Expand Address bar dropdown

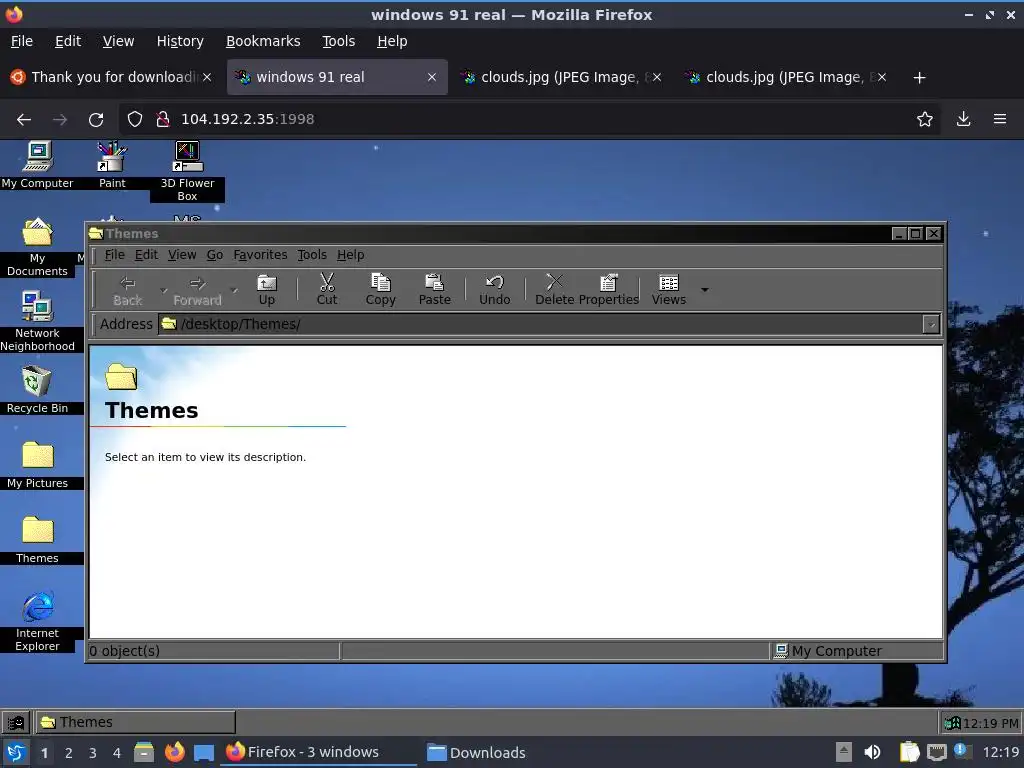931,324
